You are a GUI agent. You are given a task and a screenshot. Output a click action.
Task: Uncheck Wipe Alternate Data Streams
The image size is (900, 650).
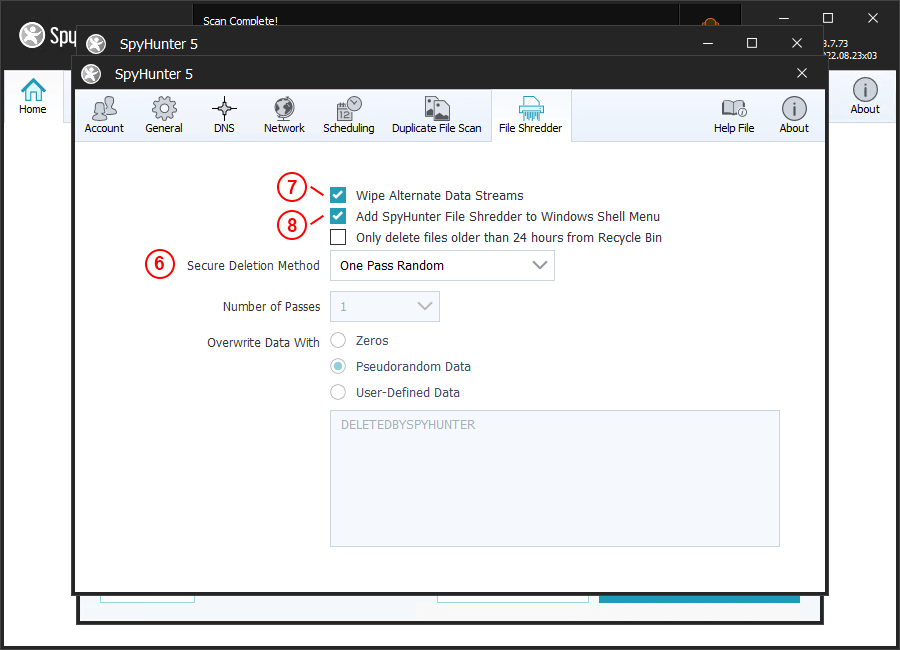tap(338, 195)
